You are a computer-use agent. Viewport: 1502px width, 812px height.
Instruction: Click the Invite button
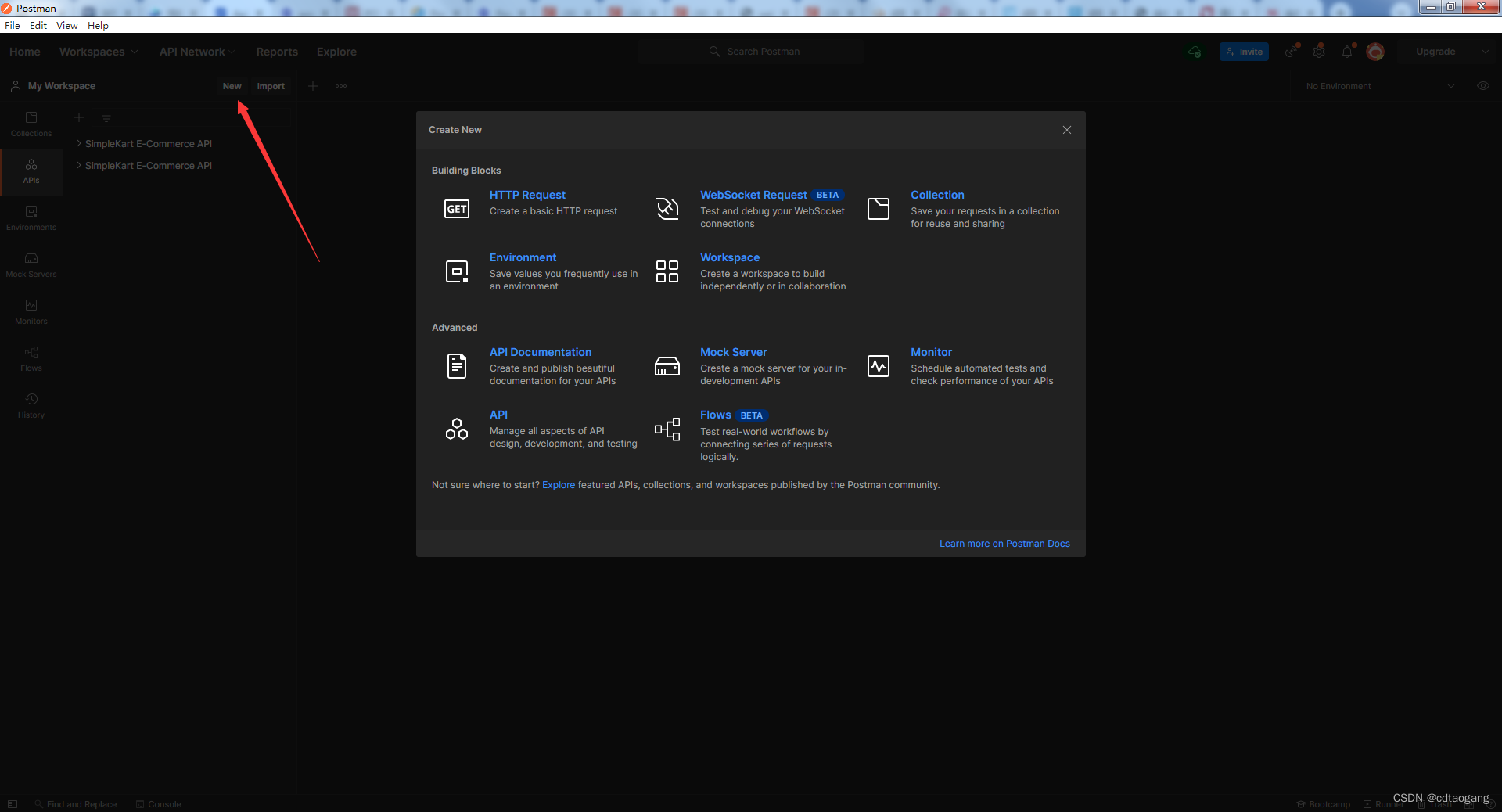pyautogui.click(x=1244, y=52)
